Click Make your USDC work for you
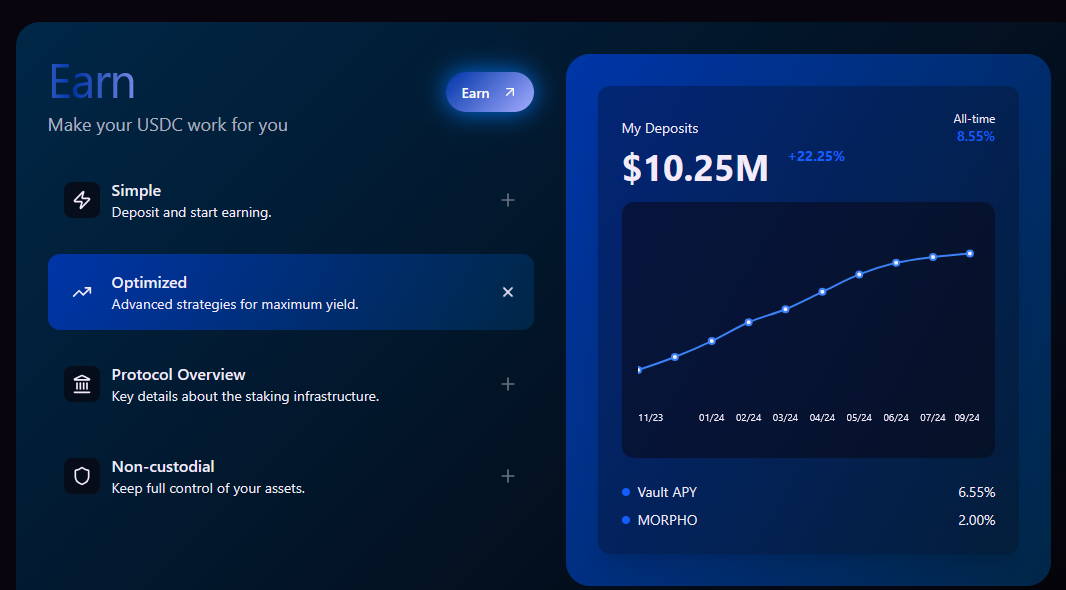The width and height of the screenshot is (1066, 590). [168, 125]
